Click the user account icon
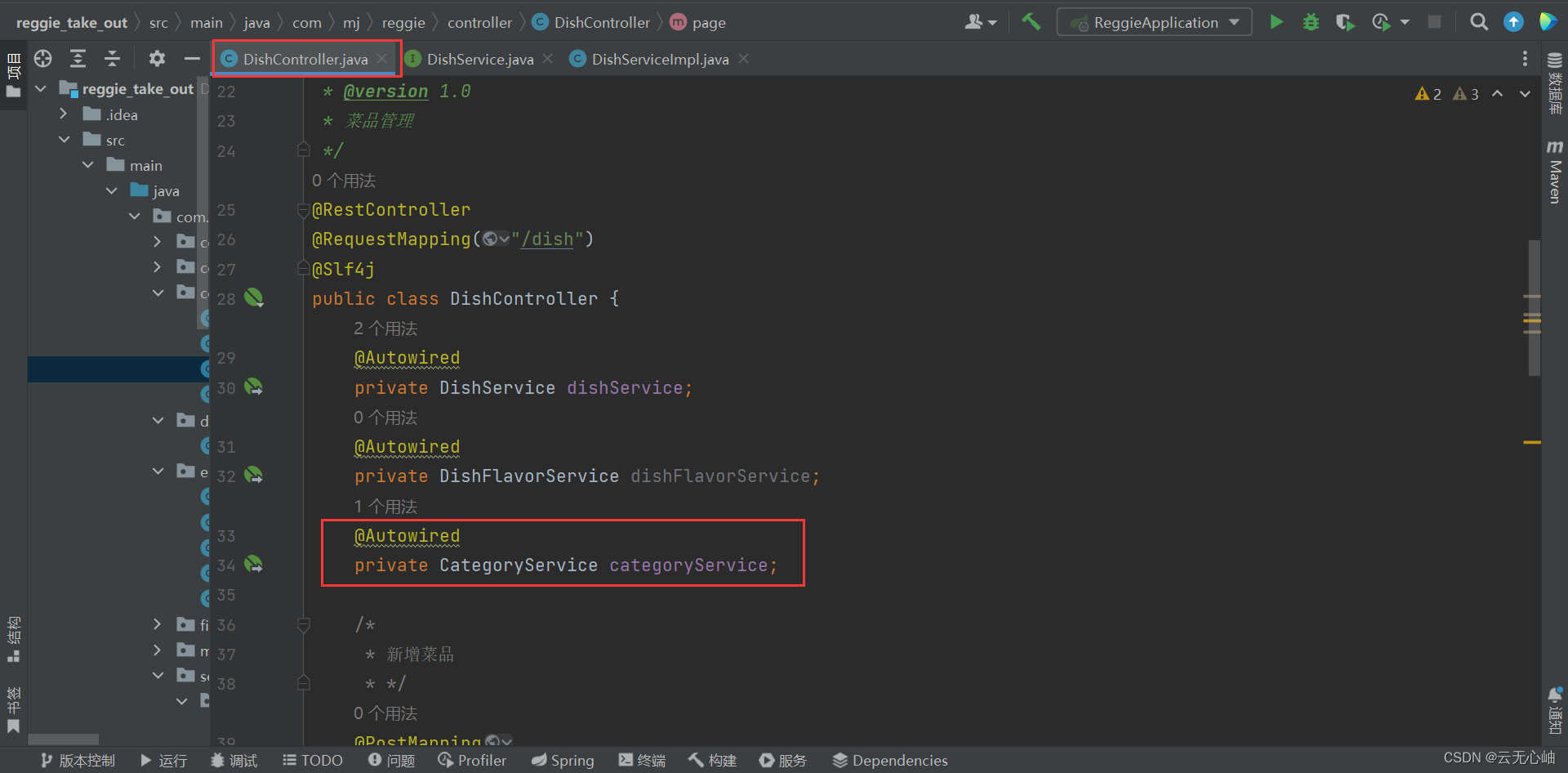Image resolution: width=1568 pixels, height=773 pixels. pos(973,22)
